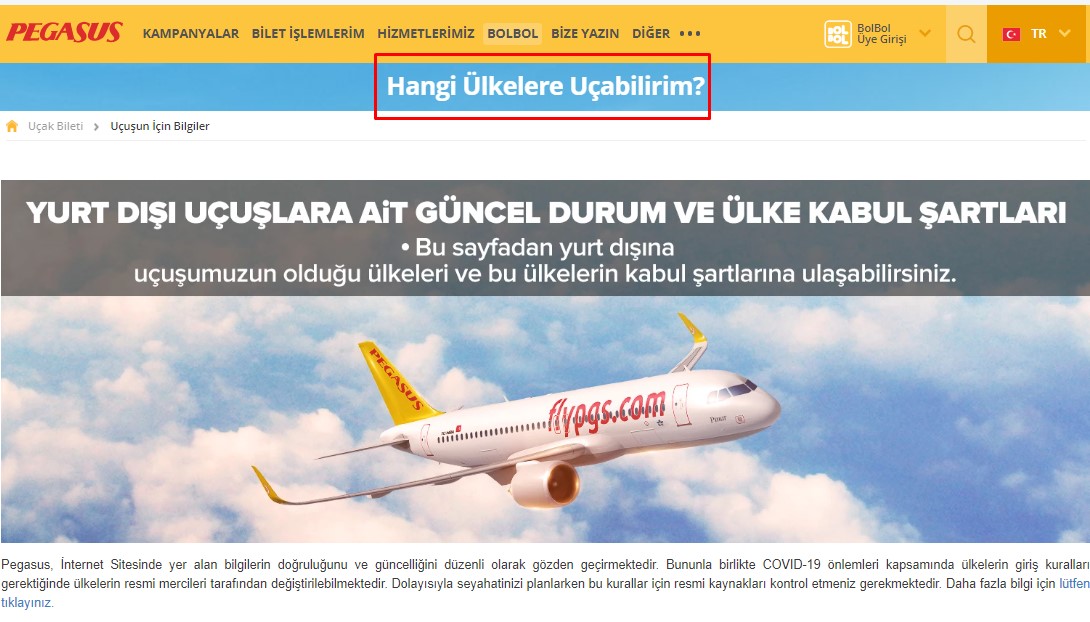Viewport: 1090px width, 622px height.
Task: Open the KAMPANYALAR menu
Action: pyautogui.click(x=190, y=33)
